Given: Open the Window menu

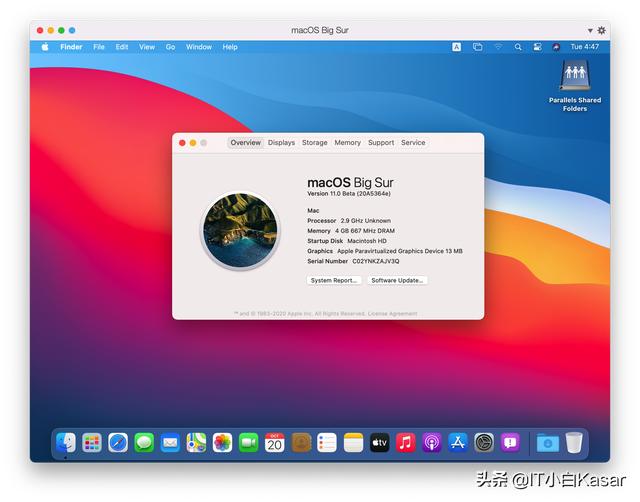Looking at the screenshot, I should (199, 47).
